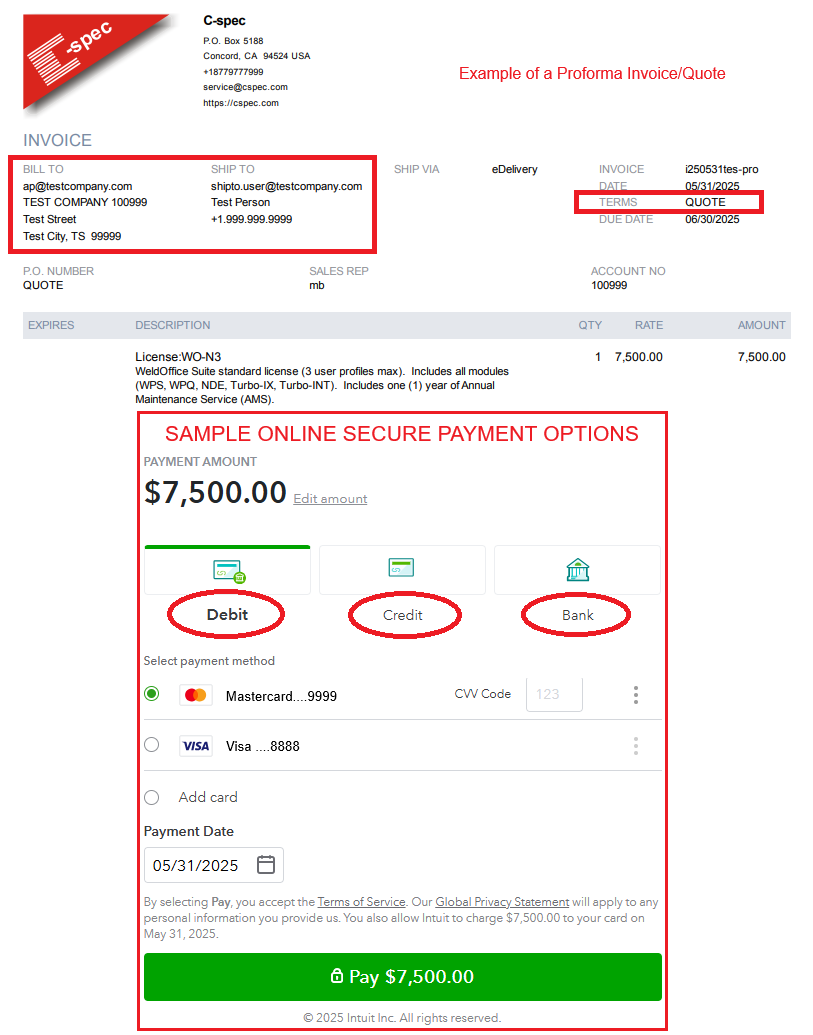813x1035 pixels.
Task: Select the Debit card icon
Action: (228, 571)
